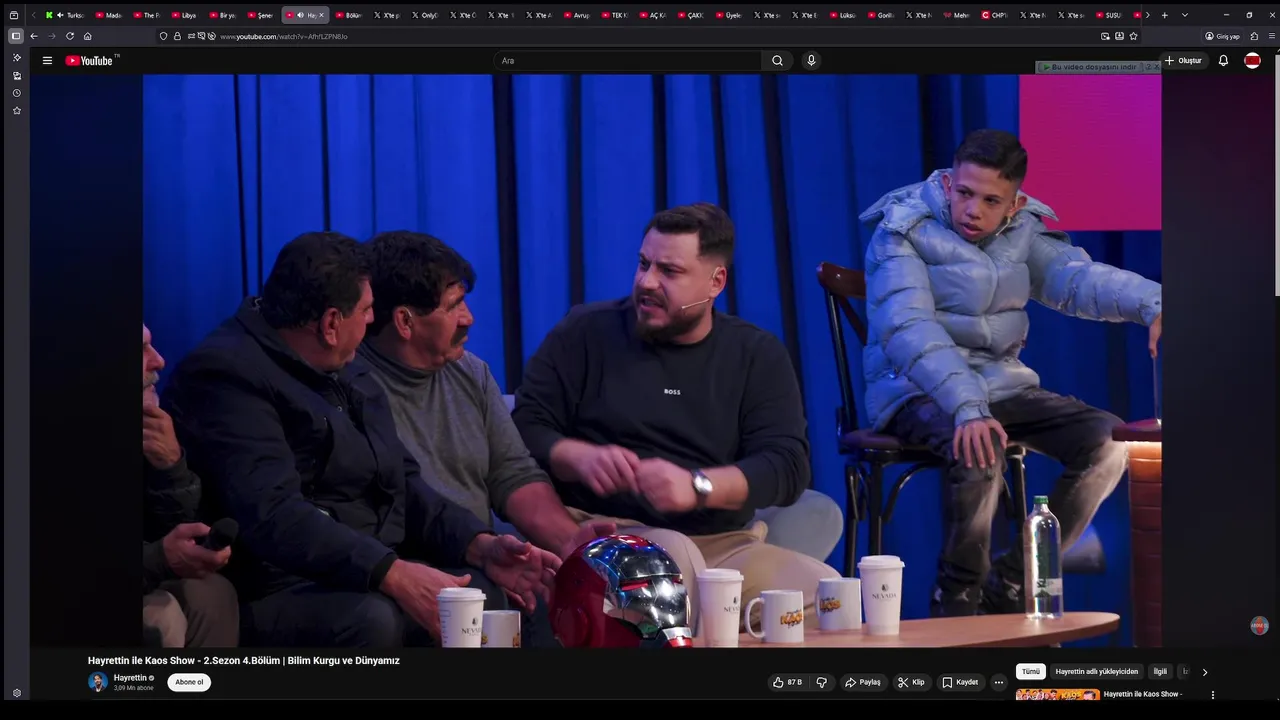
Task: Open Hayrettin channel avatar
Action: [97, 682]
